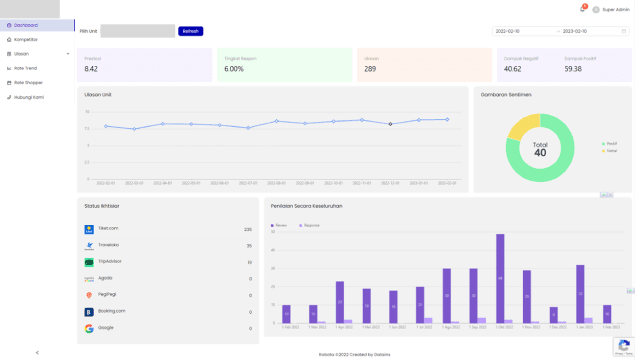Click the Refresh button
This screenshot has width=635, height=360.
pos(191,31)
